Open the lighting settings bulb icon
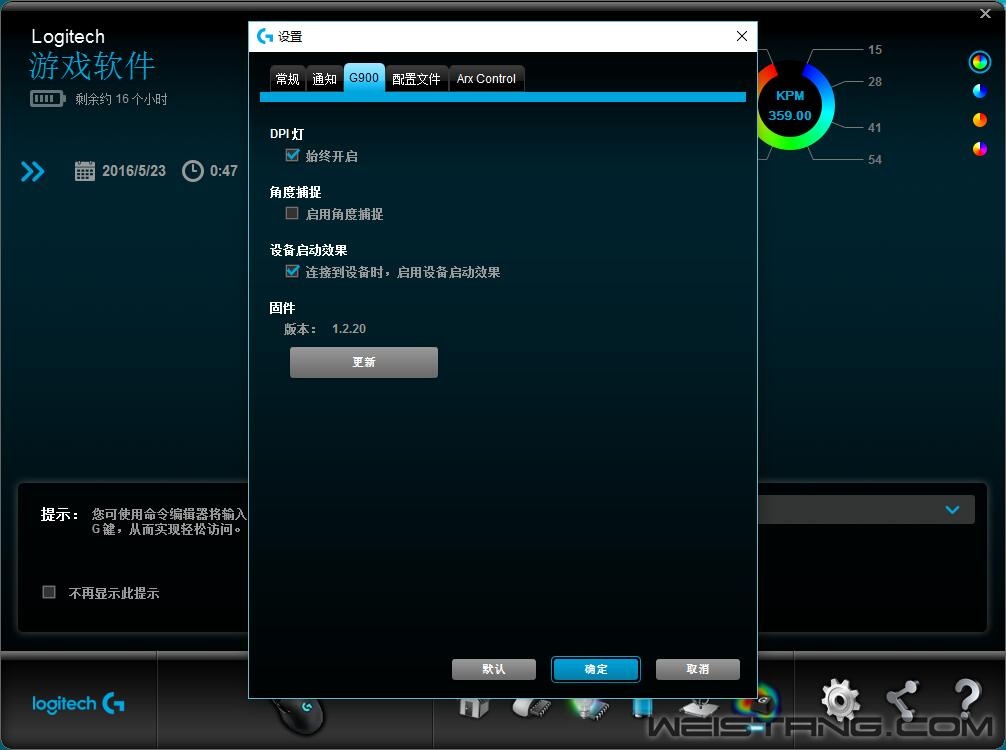This screenshot has width=1006, height=750. click(588, 708)
